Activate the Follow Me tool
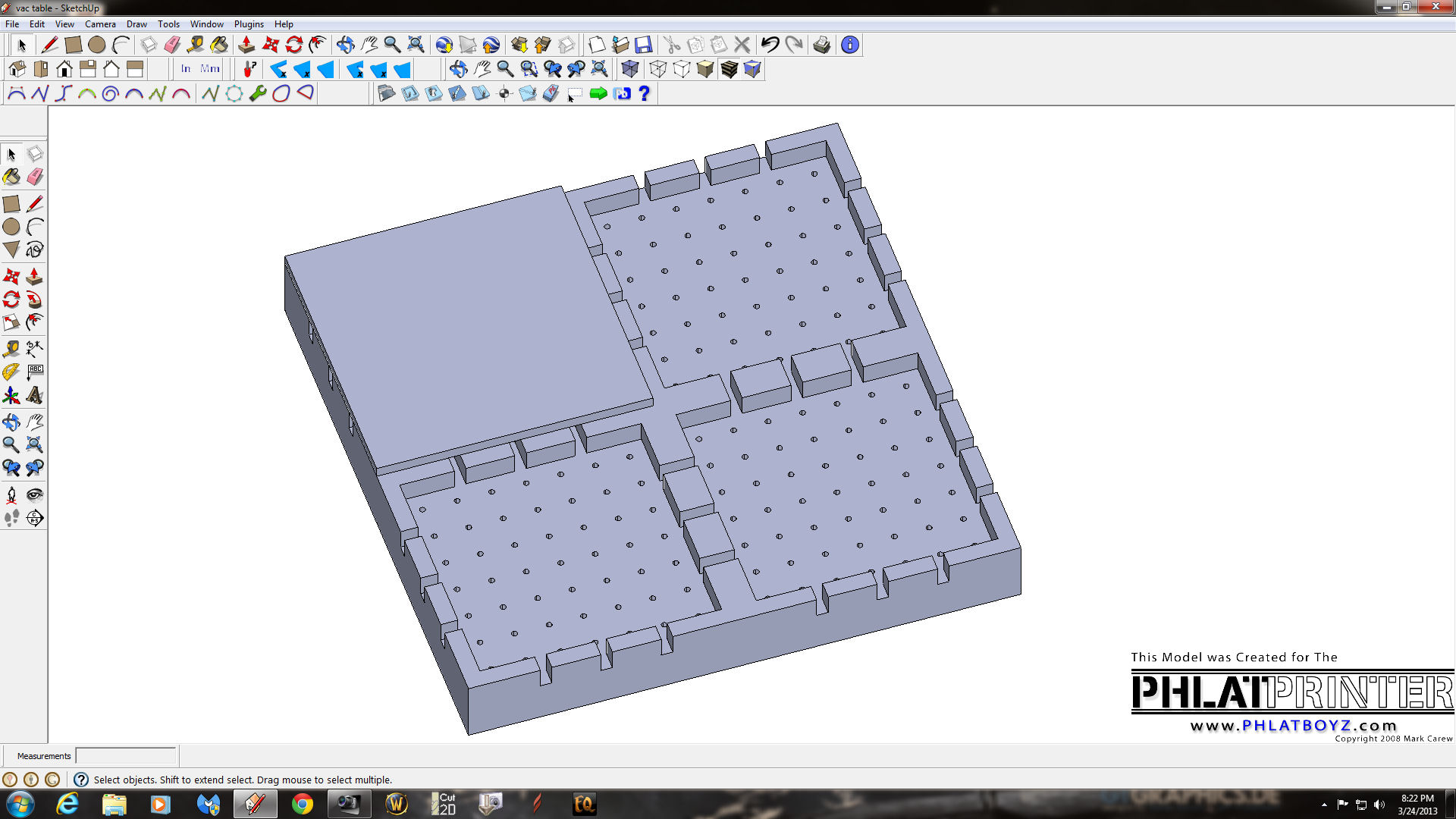This screenshot has width=1456, height=819. (x=34, y=300)
